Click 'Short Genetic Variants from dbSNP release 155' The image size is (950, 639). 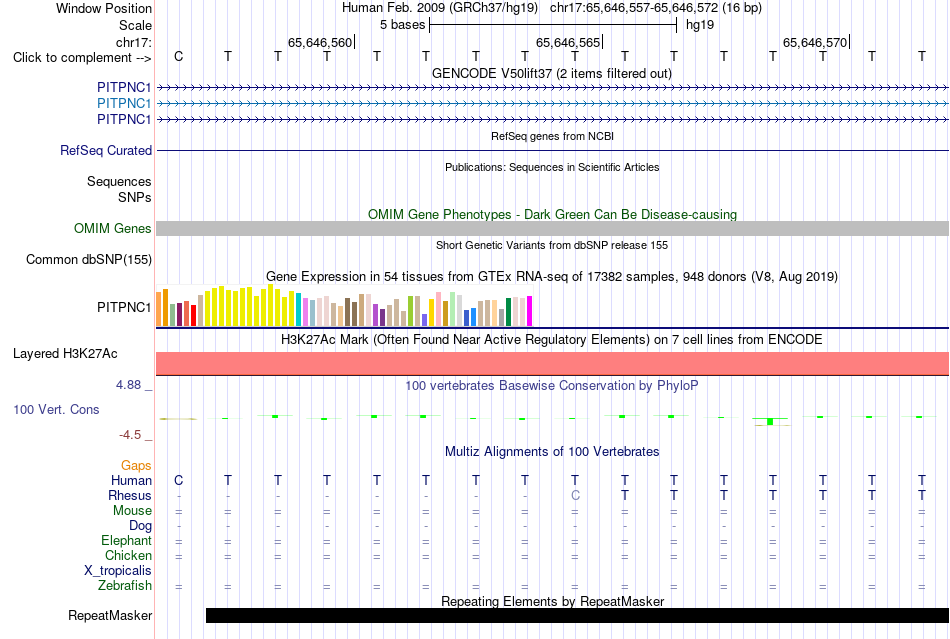tap(552, 245)
